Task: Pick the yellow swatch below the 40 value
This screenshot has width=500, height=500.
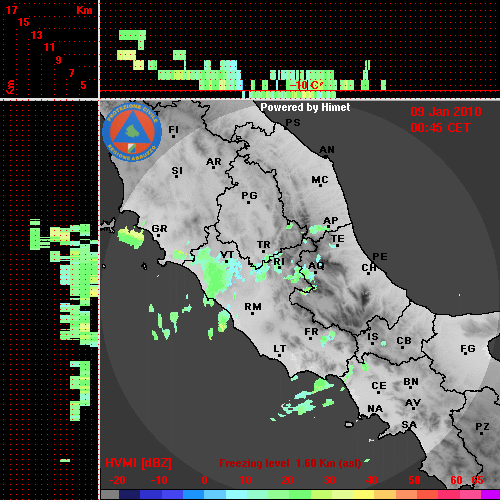Action: click(364, 495)
